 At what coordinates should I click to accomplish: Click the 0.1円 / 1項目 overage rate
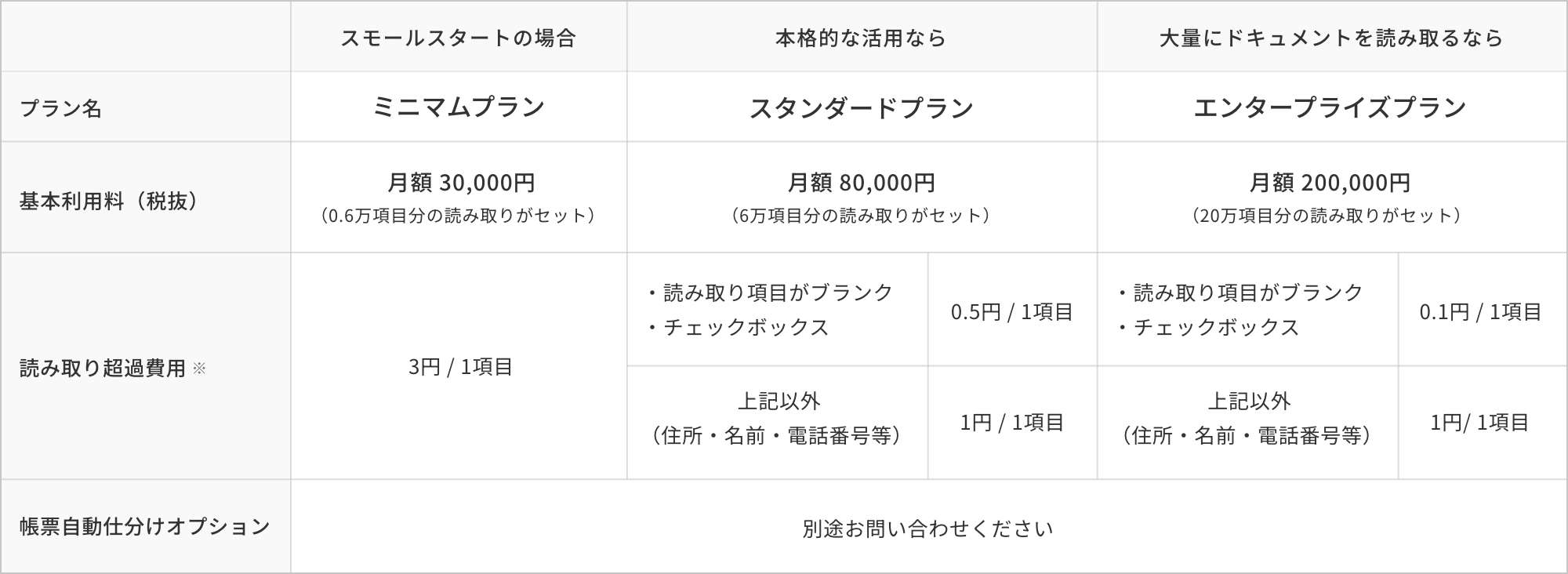click(x=1480, y=312)
